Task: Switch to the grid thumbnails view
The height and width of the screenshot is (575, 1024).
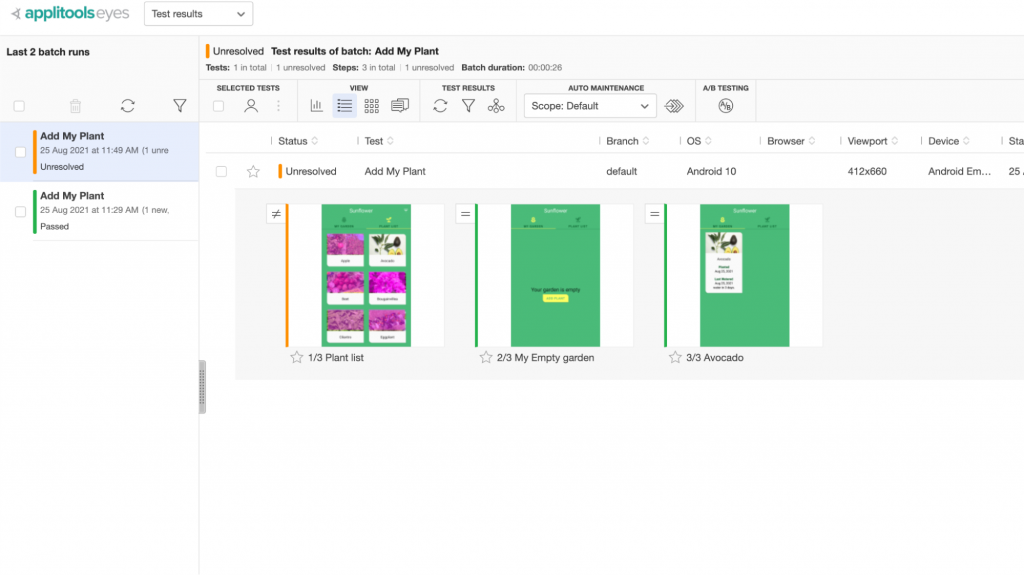Action: point(372,106)
